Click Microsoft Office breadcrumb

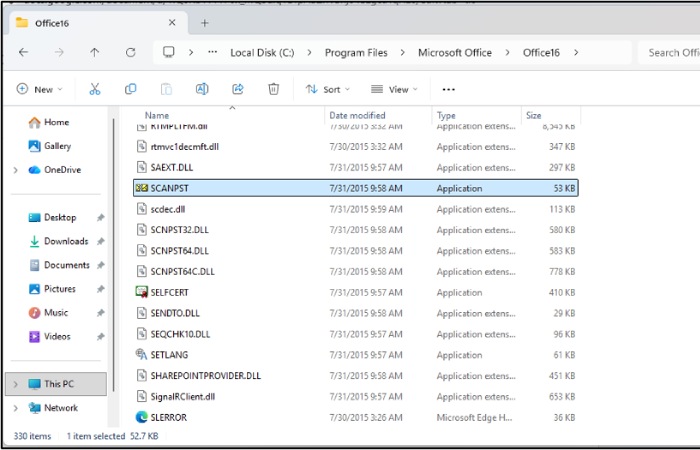click(455, 53)
